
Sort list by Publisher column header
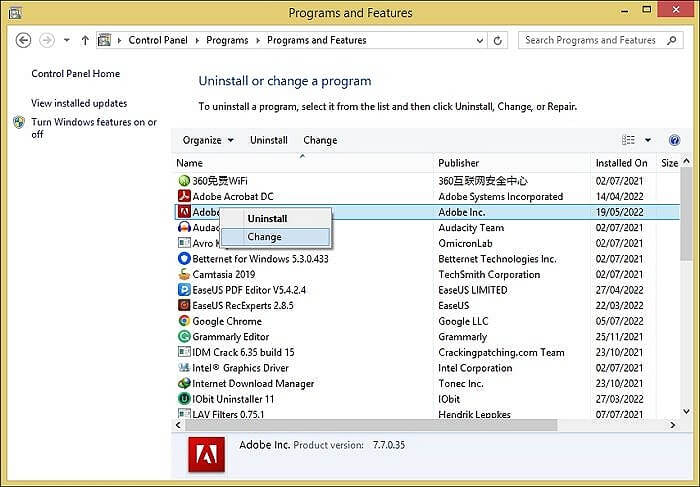point(458,163)
